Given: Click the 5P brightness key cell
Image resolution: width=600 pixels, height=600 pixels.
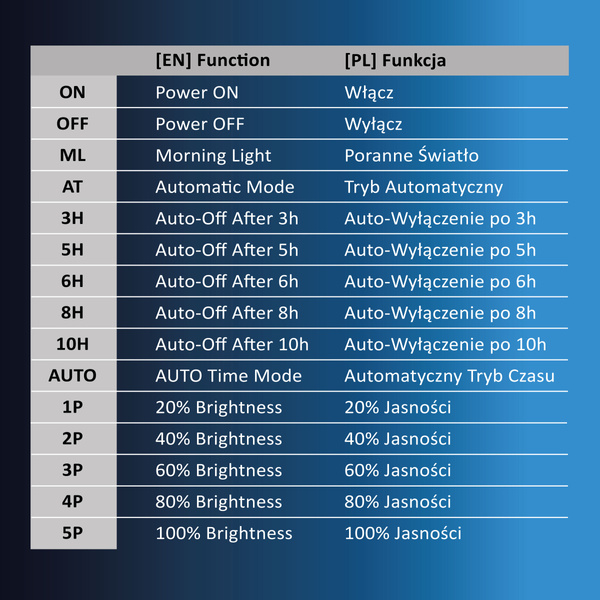Looking at the screenshot, I should click(x=73, y=533).
